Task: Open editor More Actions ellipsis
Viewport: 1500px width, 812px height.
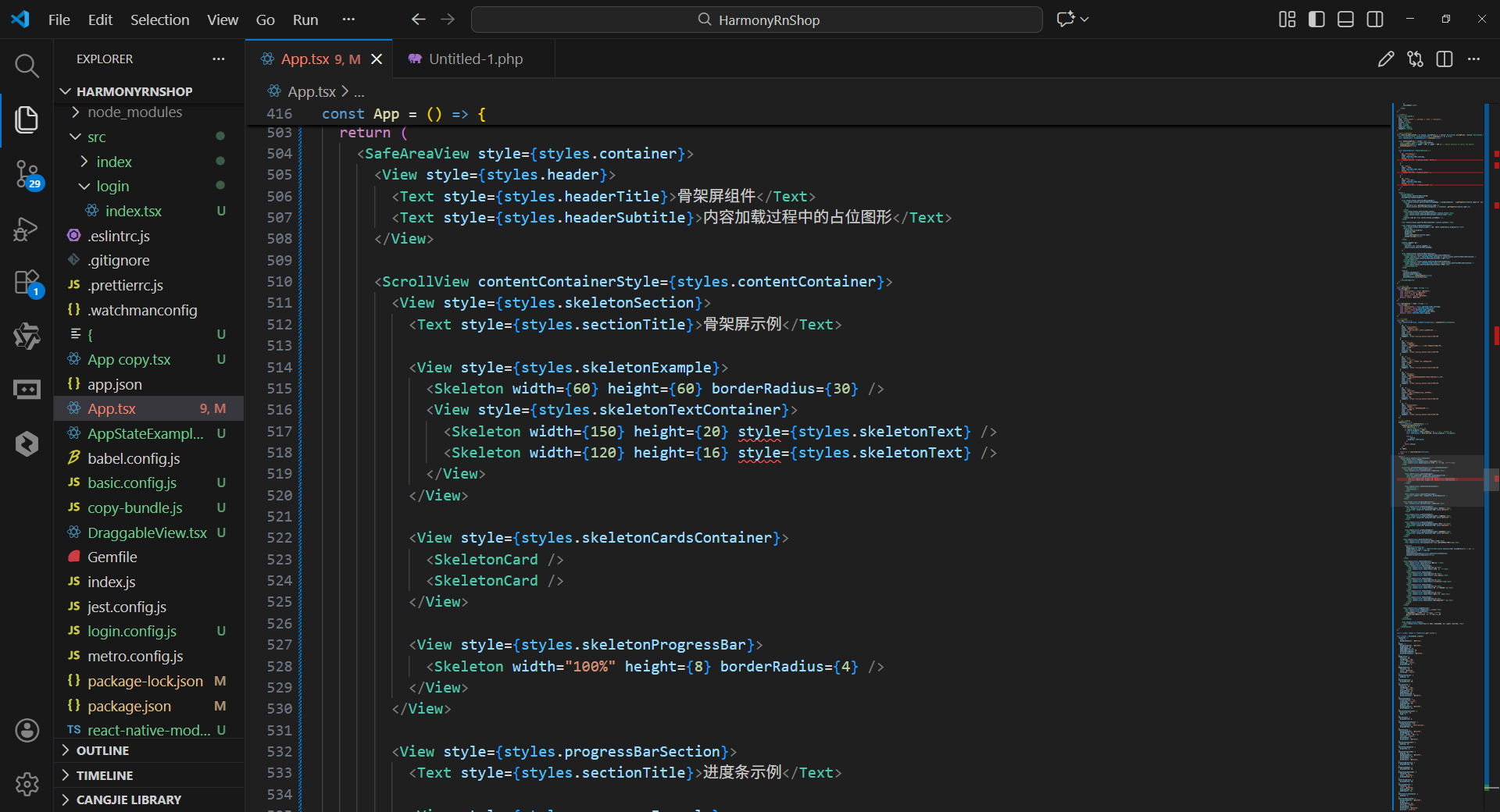Action: pyautogui.click(x=1473, y=59)
